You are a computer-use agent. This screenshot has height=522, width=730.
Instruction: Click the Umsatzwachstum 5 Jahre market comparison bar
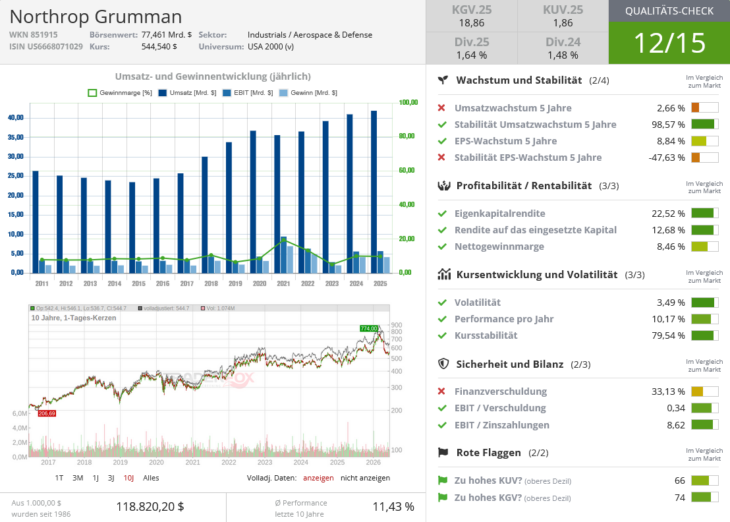click(704, 108)
